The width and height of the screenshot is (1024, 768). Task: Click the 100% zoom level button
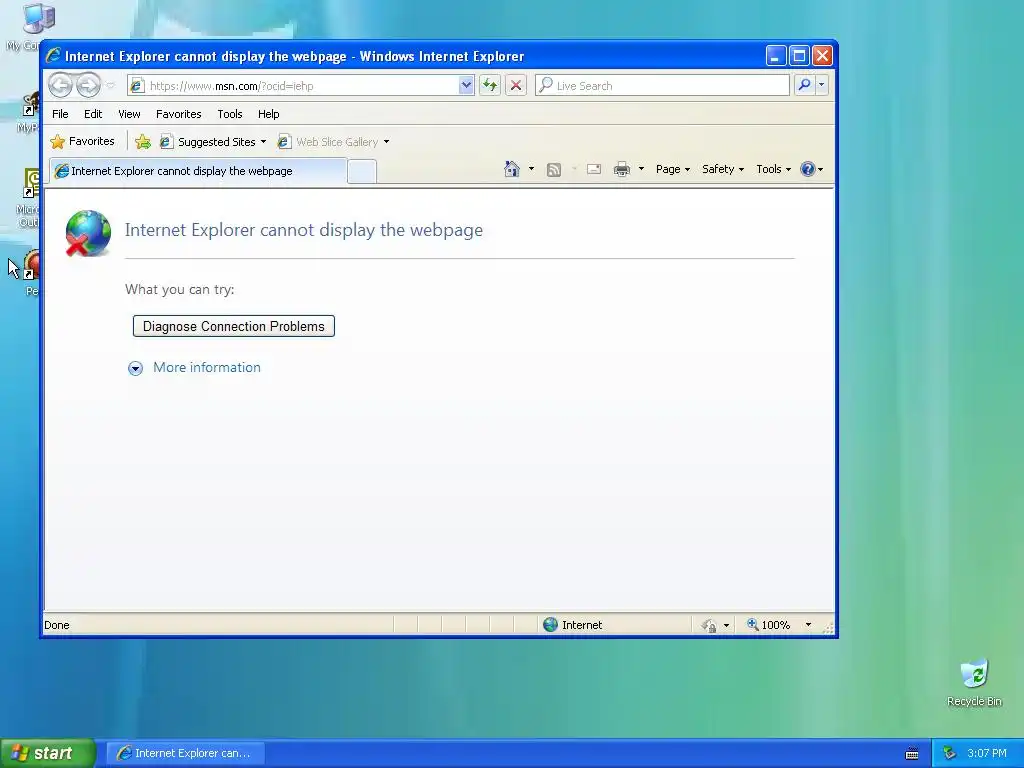[769, 625]
